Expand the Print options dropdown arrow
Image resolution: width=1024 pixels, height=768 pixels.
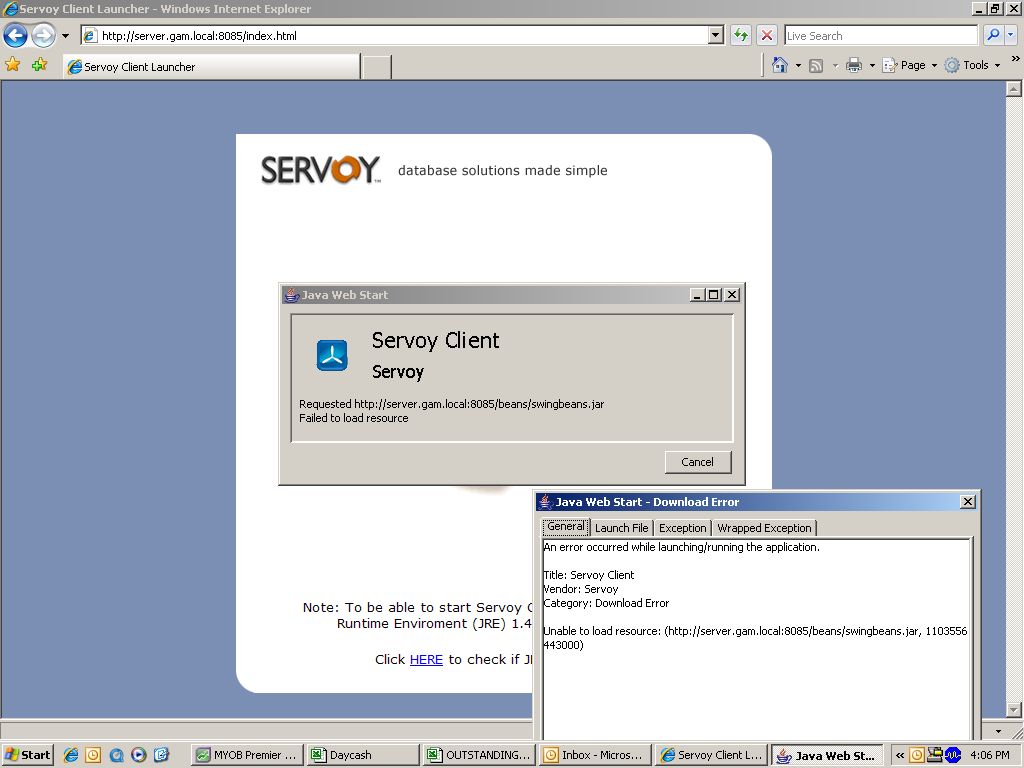[x=872, y=65]
